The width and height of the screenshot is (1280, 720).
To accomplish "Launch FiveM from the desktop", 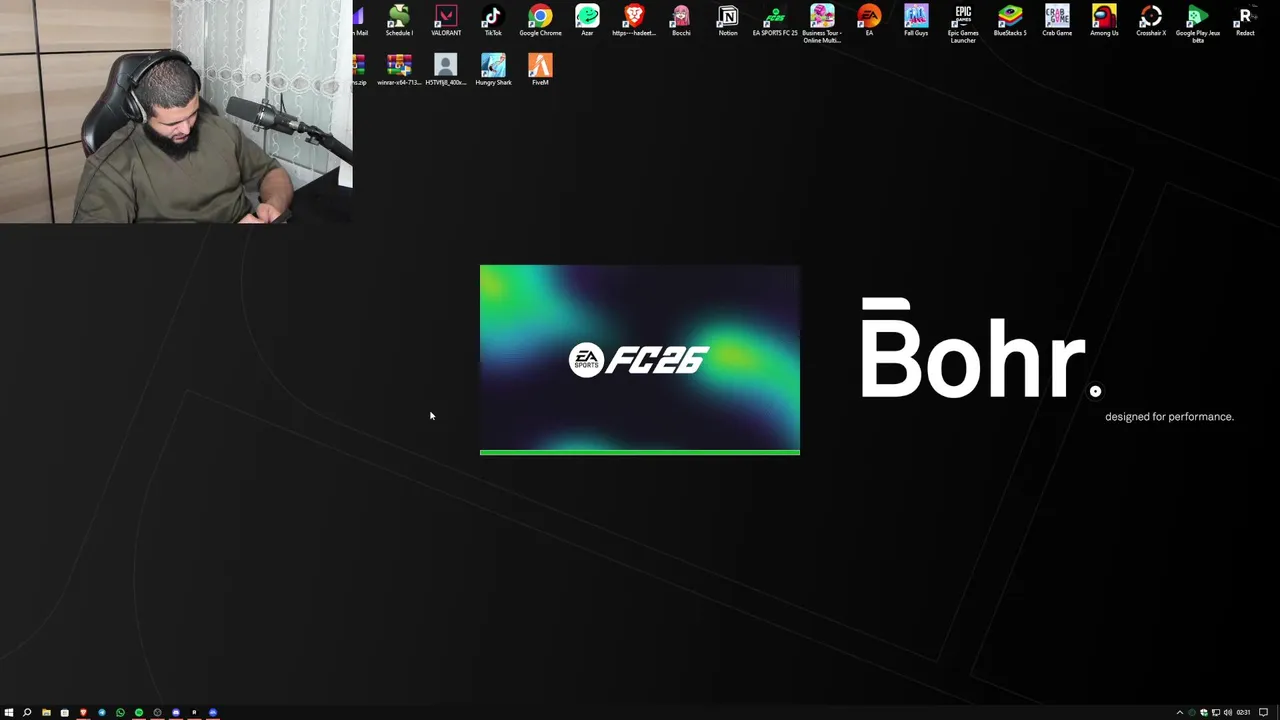I will click(x=540, y=70).
